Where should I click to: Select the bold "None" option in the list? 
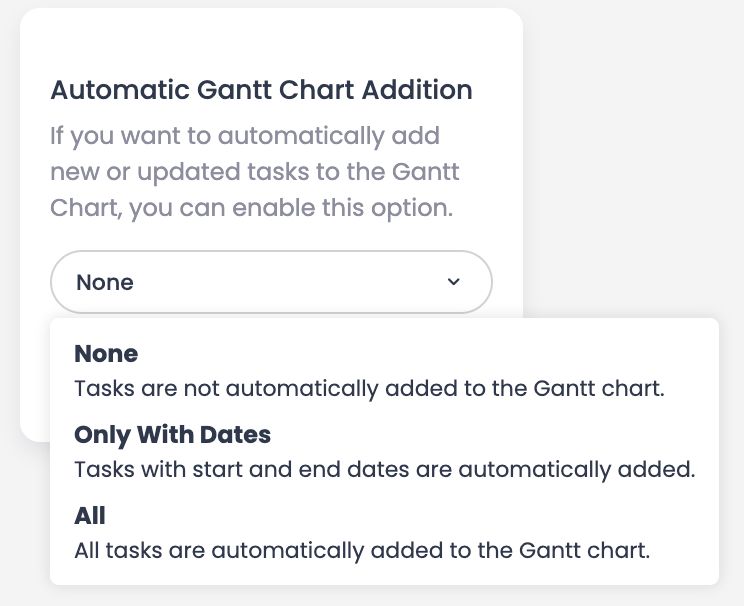[106, 354]
